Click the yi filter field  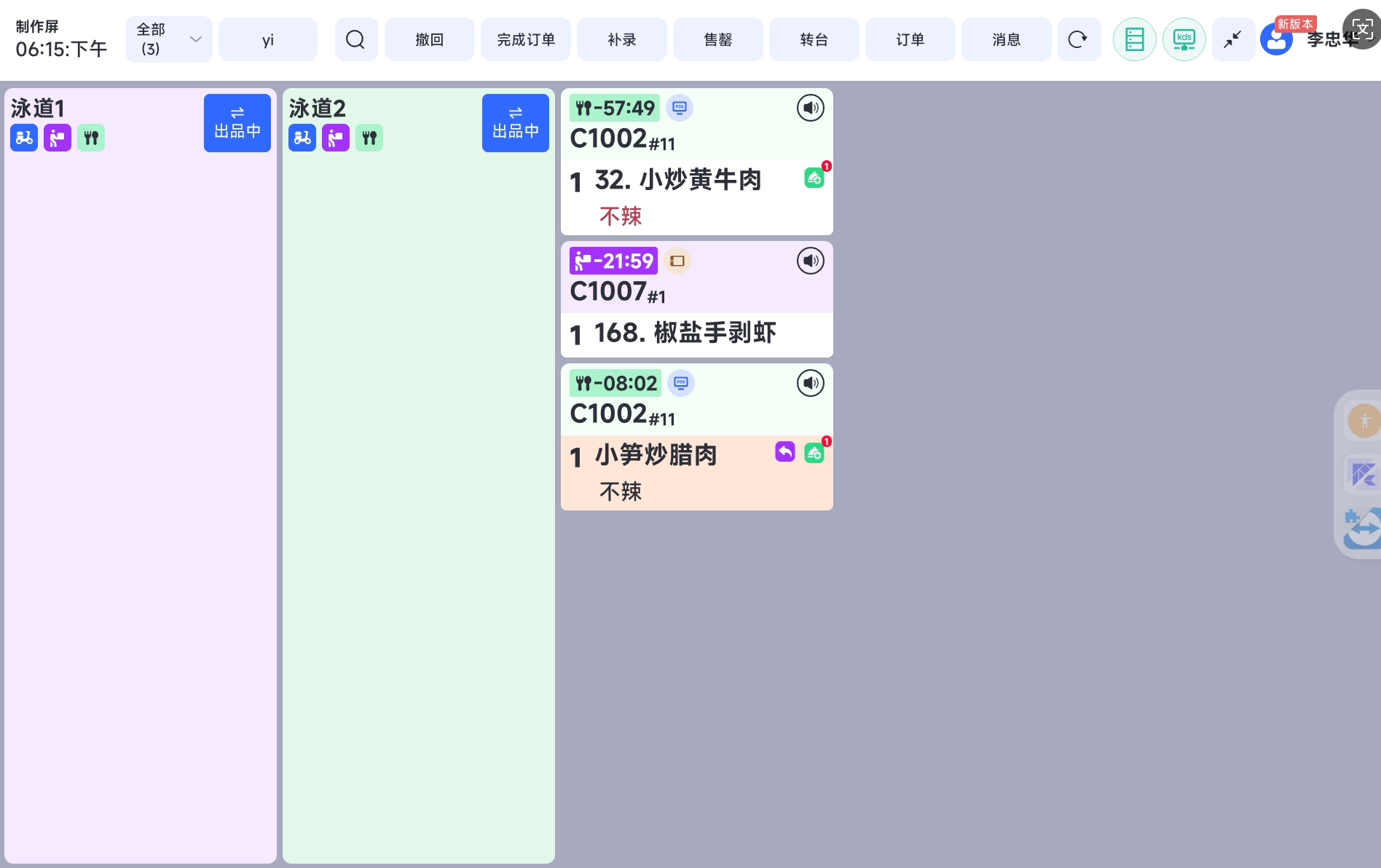coord(267,39)
